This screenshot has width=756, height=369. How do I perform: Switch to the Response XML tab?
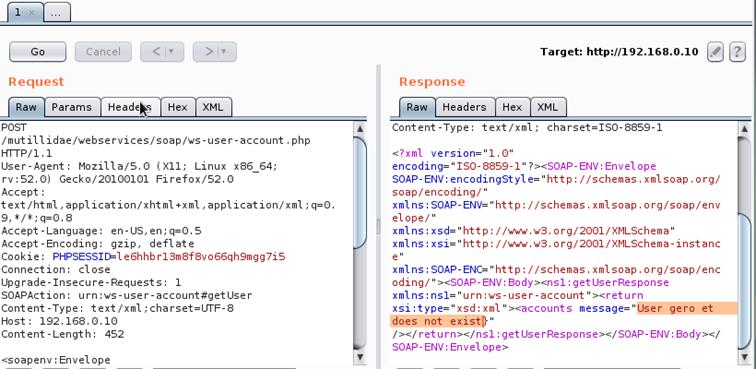point(548,107)
